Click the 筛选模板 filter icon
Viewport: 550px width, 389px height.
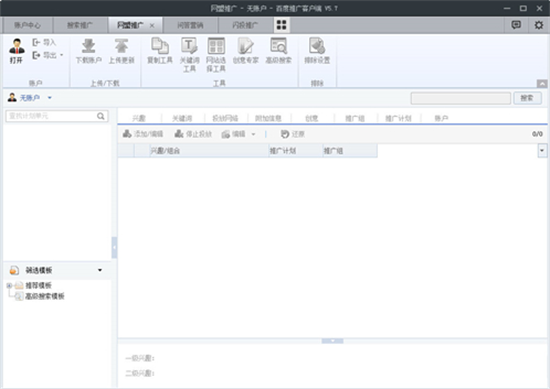coord(14,270)
